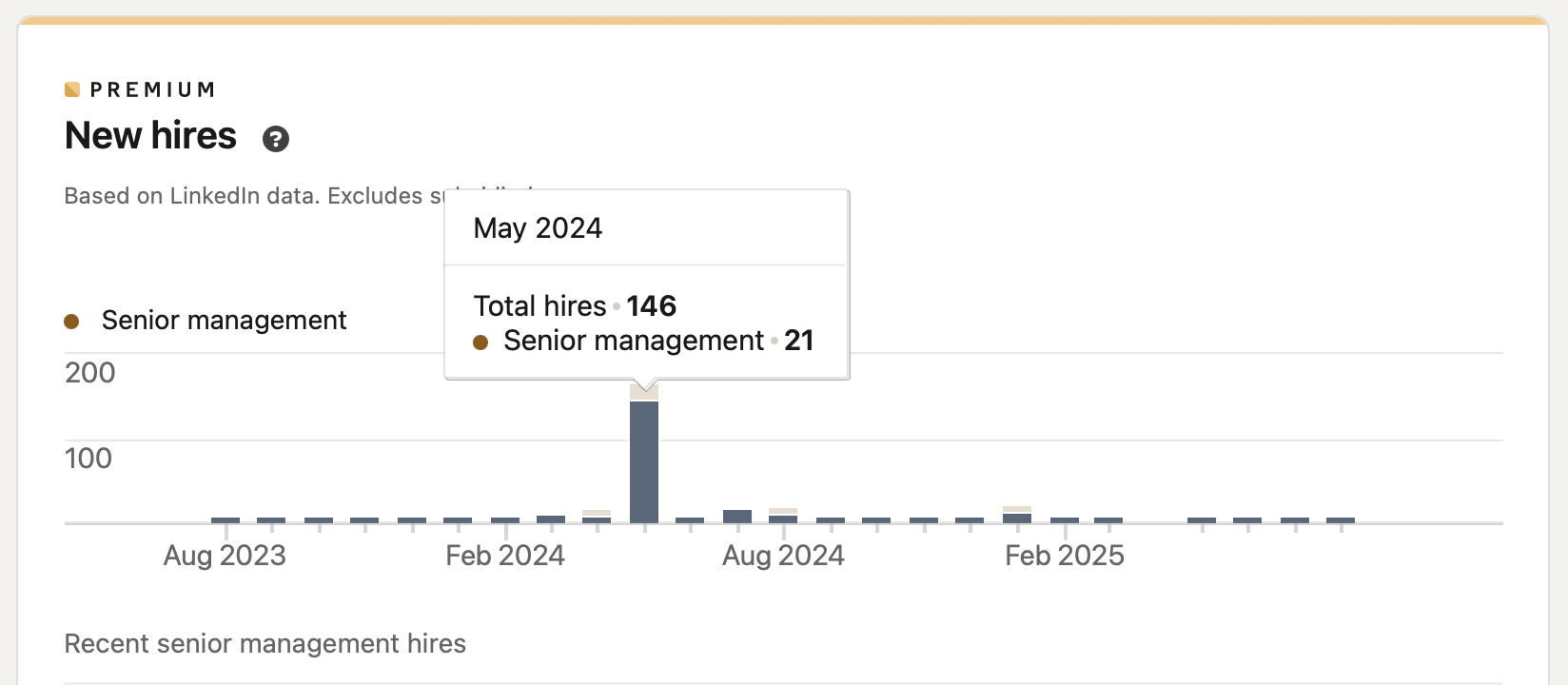1568x685 pixels.
Task: Click the Senior management legend dot
Action: click(x=71, y=322)
